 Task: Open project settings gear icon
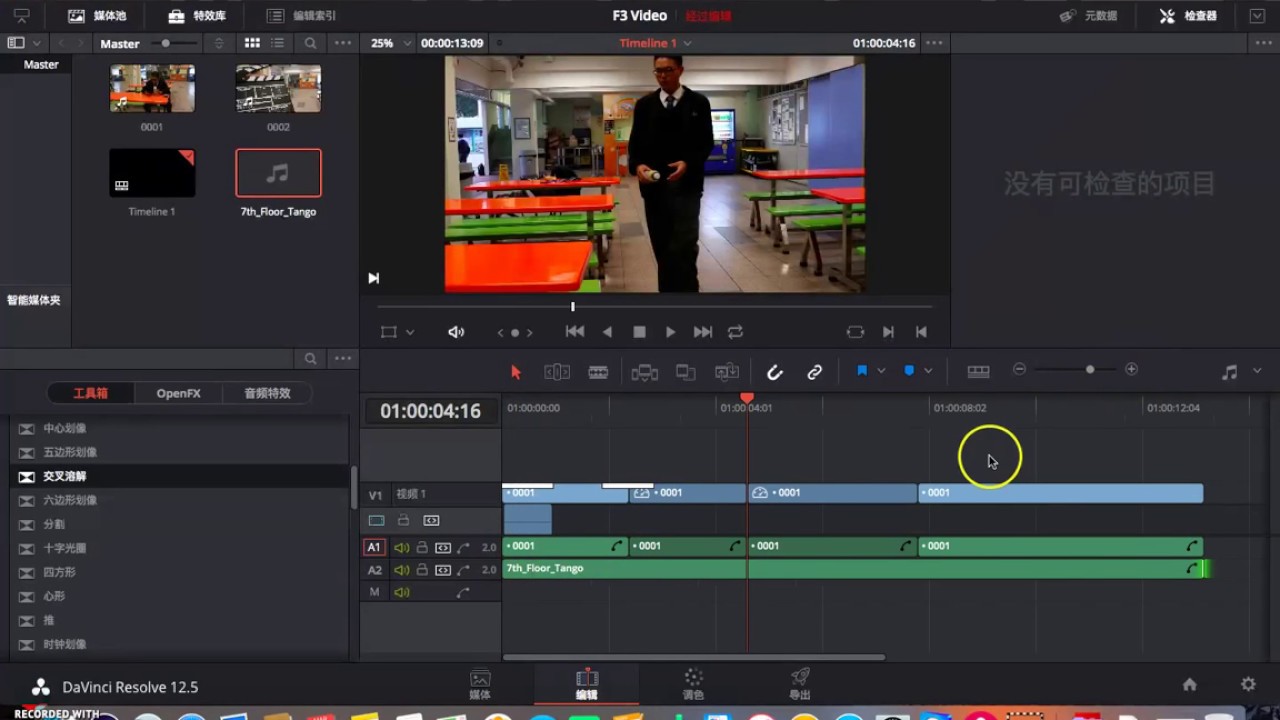tap(1248, 684)
